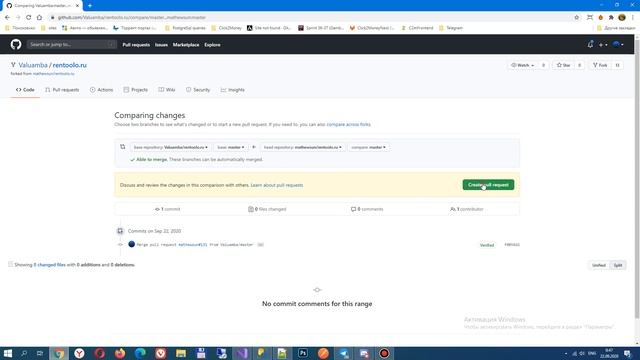
Task: Expand the head repository dropdown
Action: click(x=302, y=147)
